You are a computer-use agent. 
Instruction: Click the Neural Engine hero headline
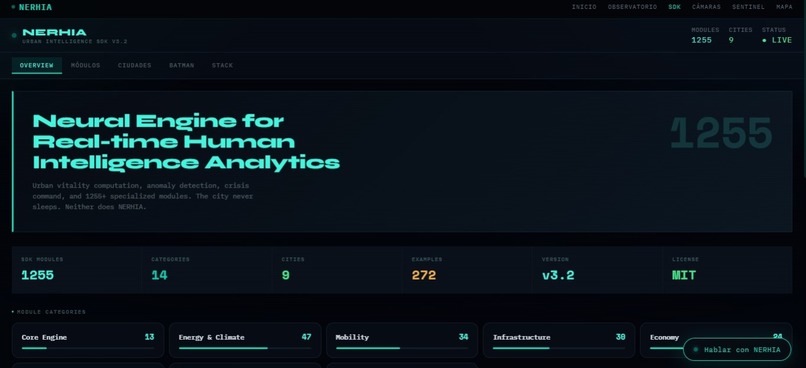pyautogui.click(x=186, y=142)
